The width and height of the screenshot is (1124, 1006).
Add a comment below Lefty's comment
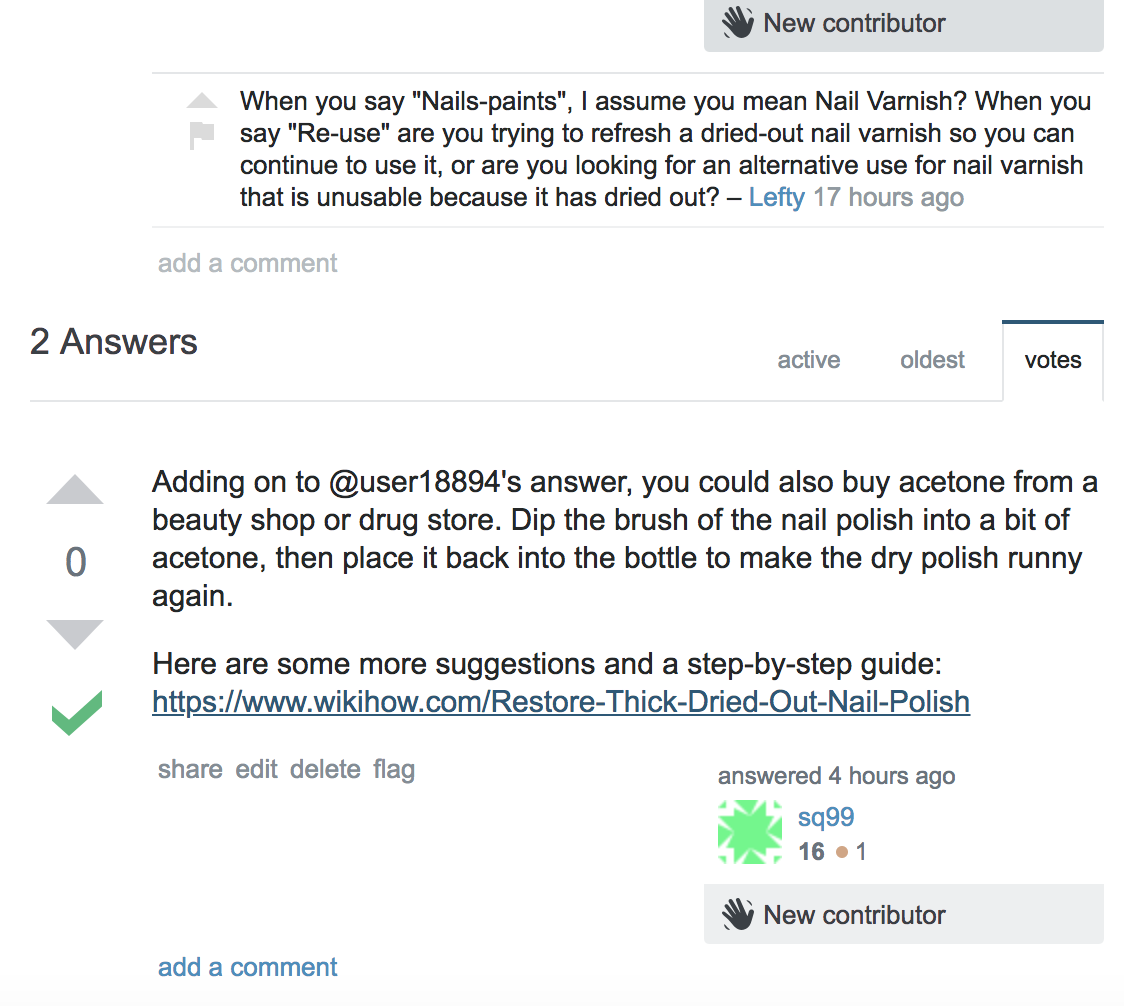247,263
